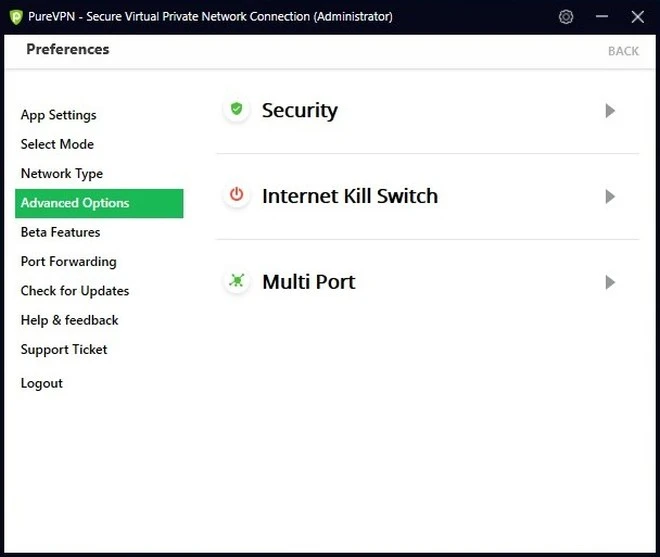Open the Security option label
660x557 pixels.
300,111
